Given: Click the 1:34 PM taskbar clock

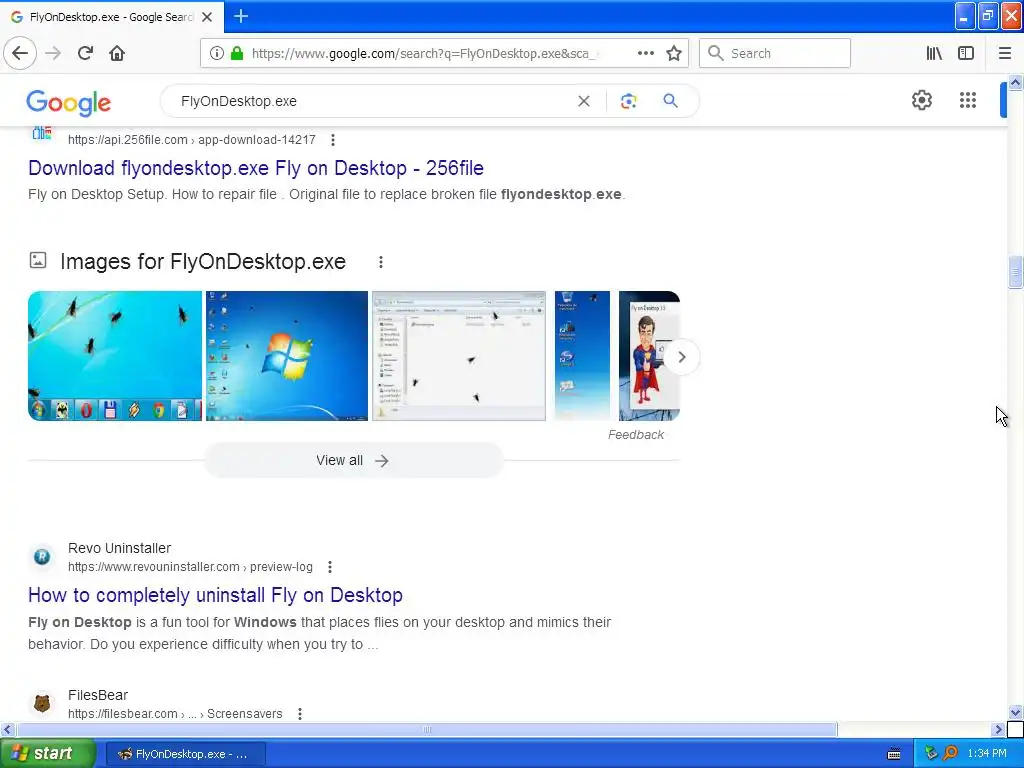Looking at the screenshot, I should point(987,753).
